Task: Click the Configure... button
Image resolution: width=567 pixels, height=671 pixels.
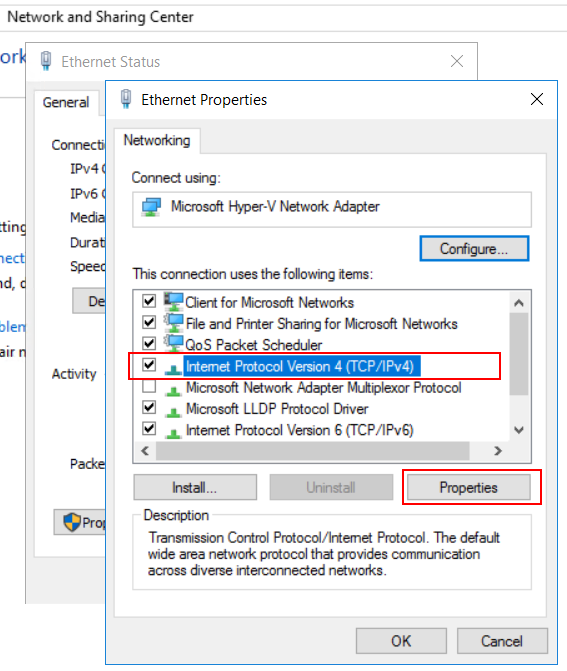Action: 474,248
